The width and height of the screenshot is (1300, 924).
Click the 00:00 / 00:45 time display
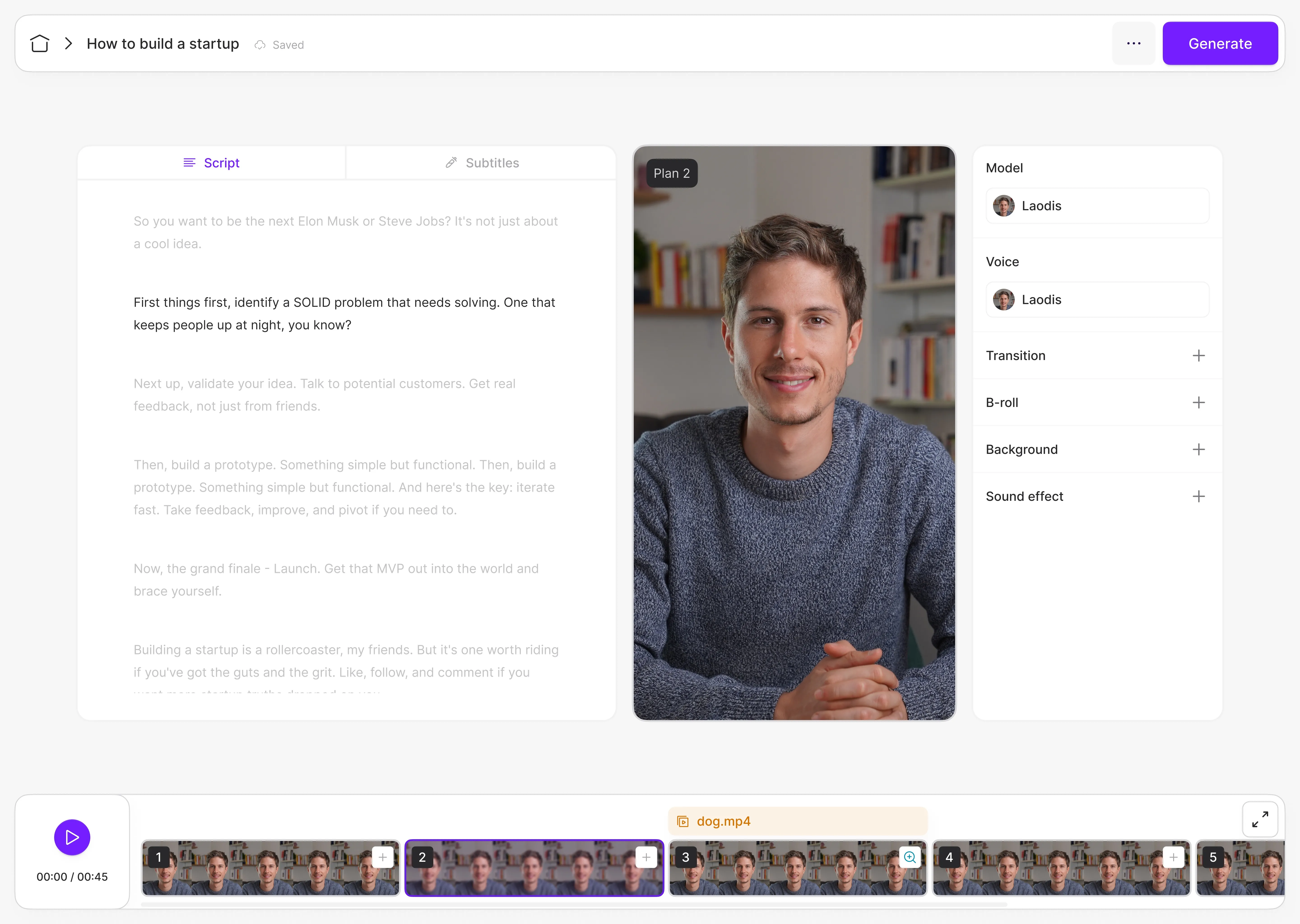point(72,877)
